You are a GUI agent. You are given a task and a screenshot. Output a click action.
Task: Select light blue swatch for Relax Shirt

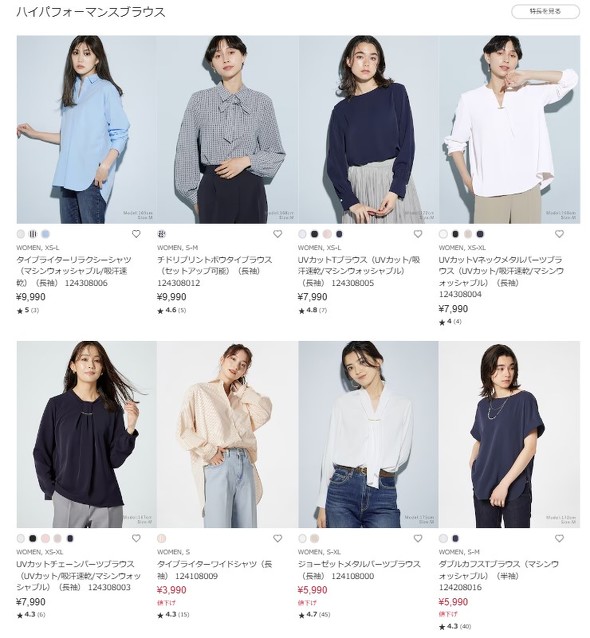[x=45, y=234]
